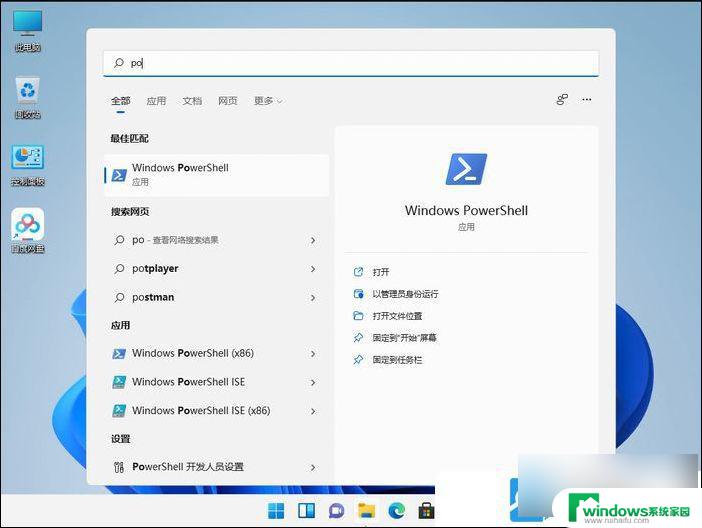Open Task View on the taskbar

tap(306, 511)
